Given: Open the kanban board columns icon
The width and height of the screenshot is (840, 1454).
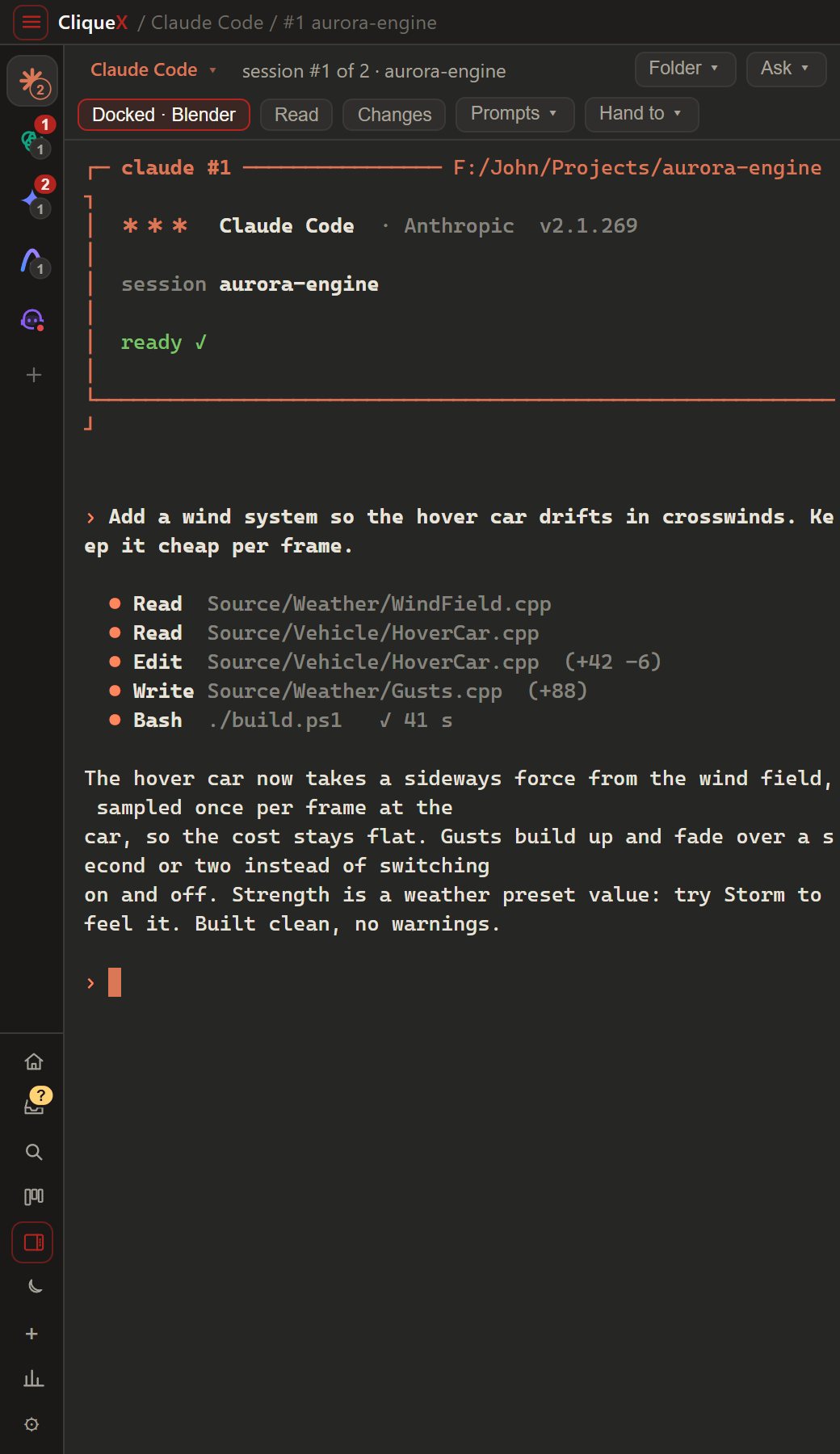Looking at the screenshot, I should pos(33,1196).
